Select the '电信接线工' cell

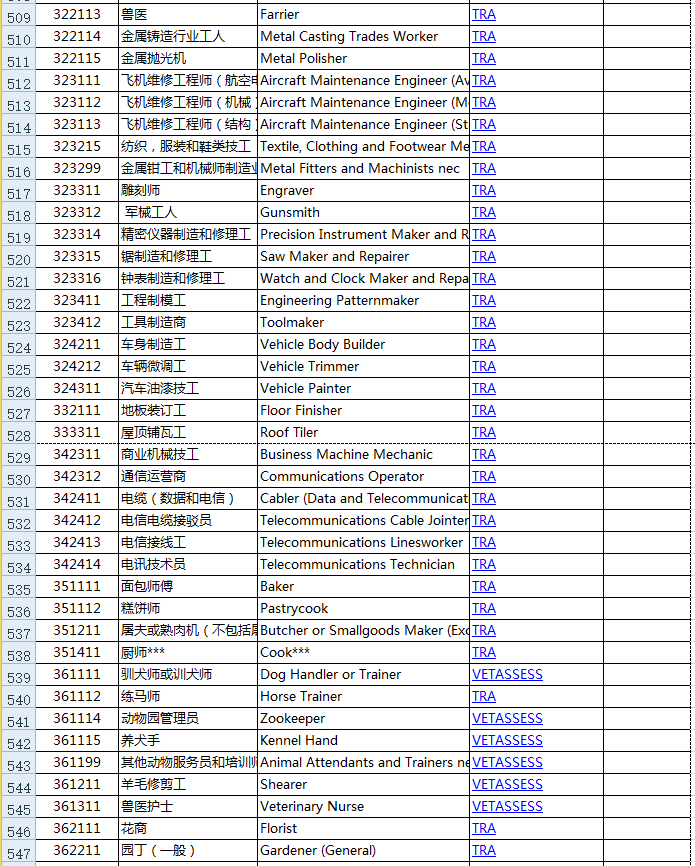coord(188,543)
